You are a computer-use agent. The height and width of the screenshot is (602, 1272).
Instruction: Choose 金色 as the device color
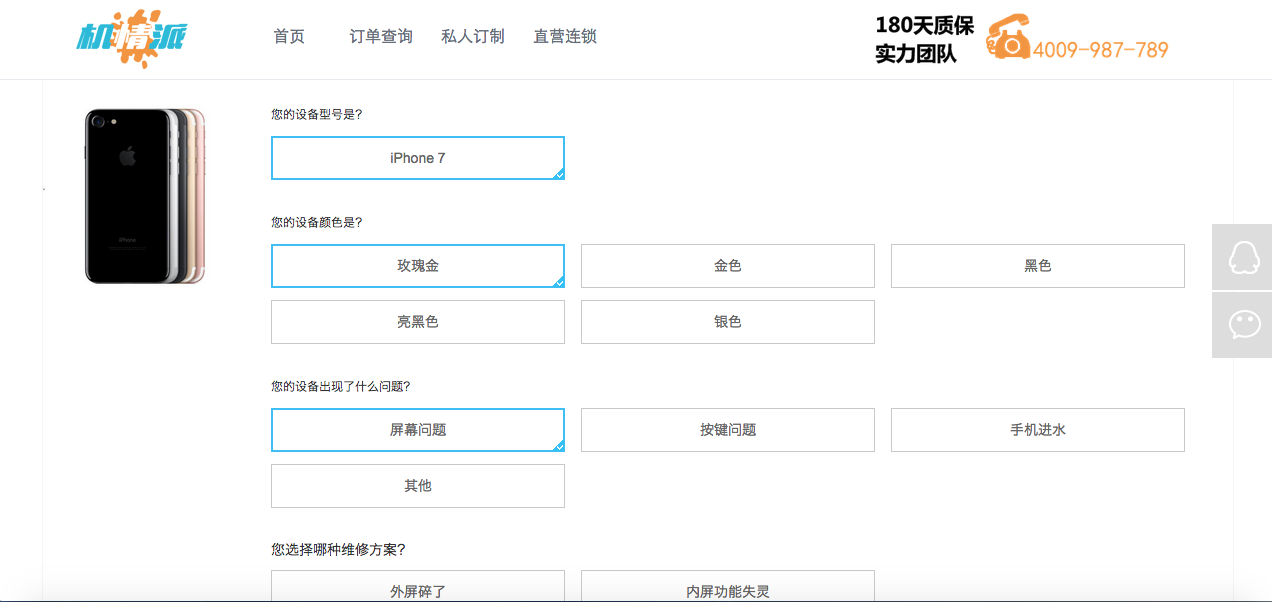728,266
